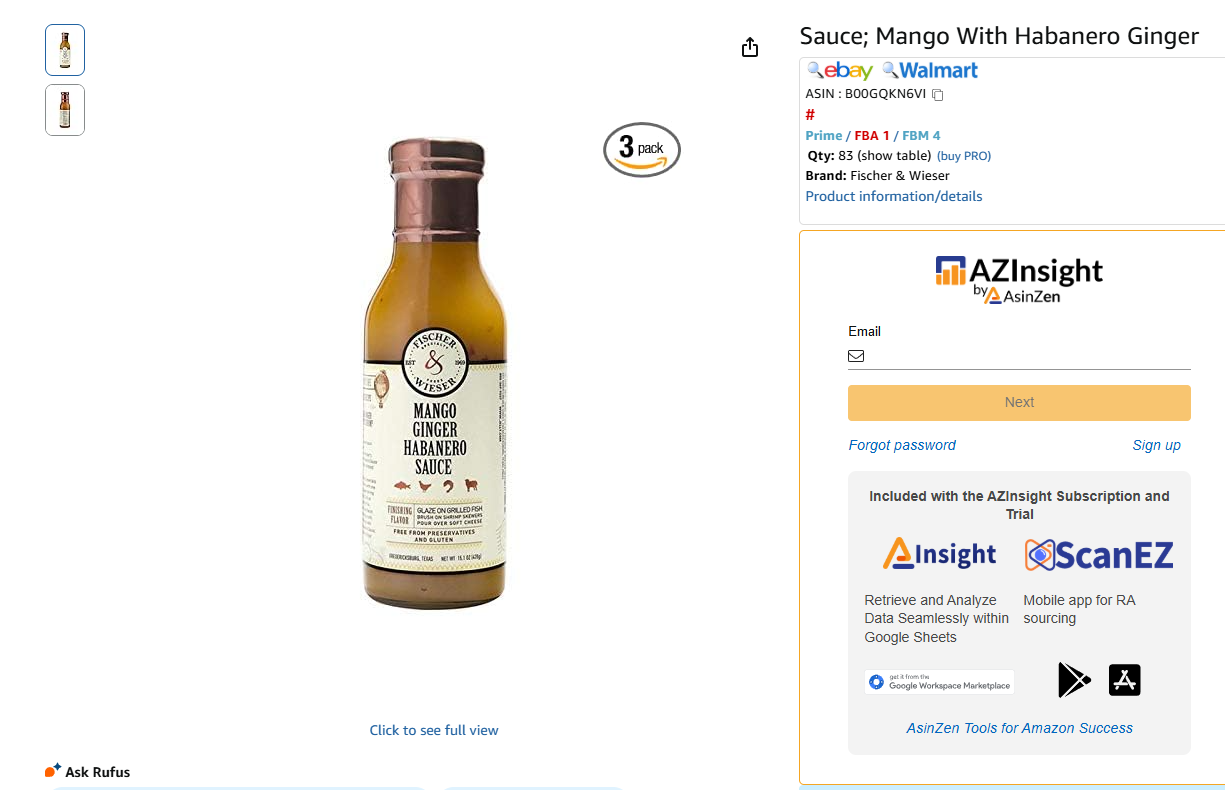Screen dimensions: 1225x790
Task: Click the AInsight logo
Action: tap(939, 555)
